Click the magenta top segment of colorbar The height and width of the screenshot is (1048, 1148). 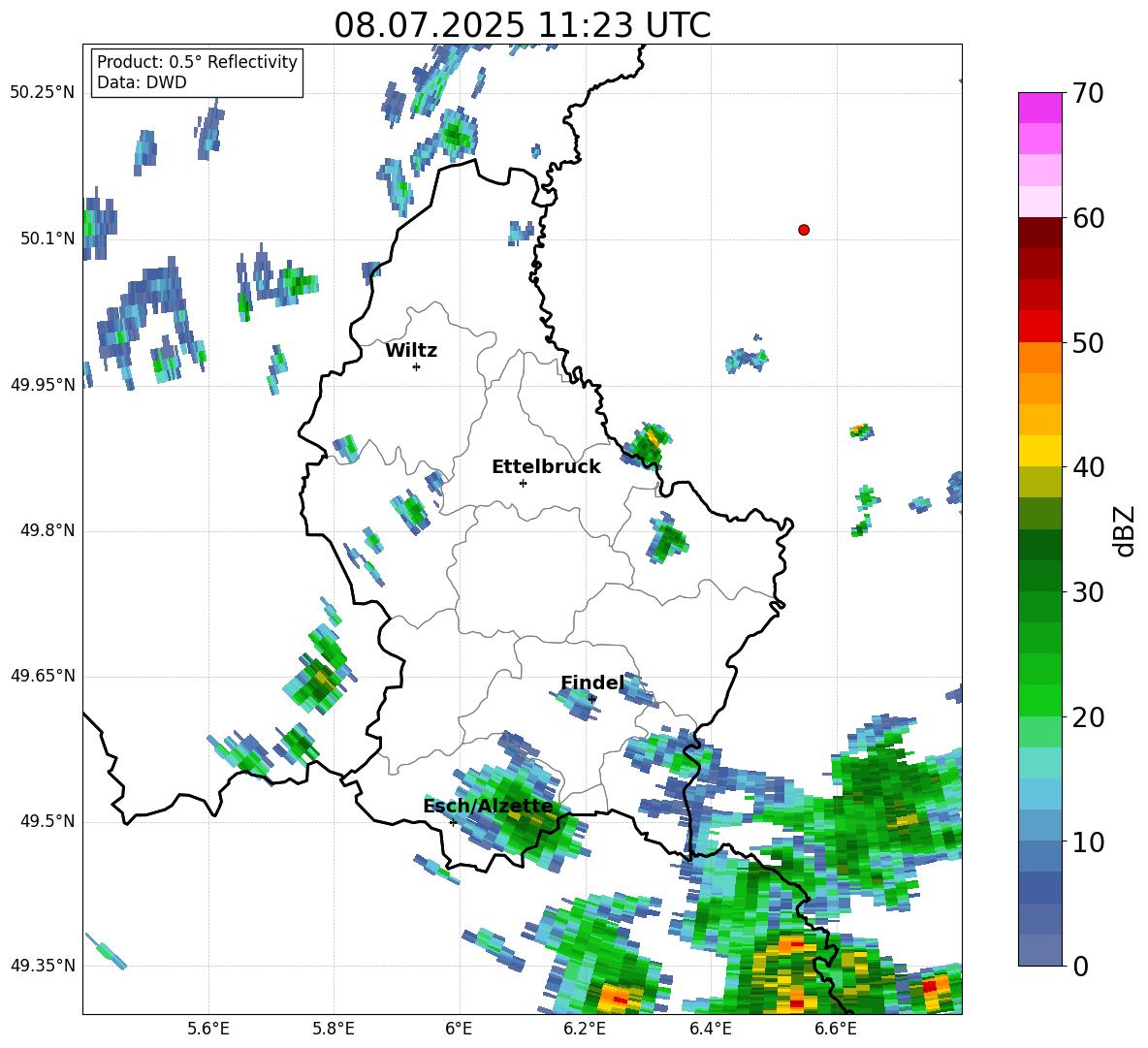pos(1039,108)
